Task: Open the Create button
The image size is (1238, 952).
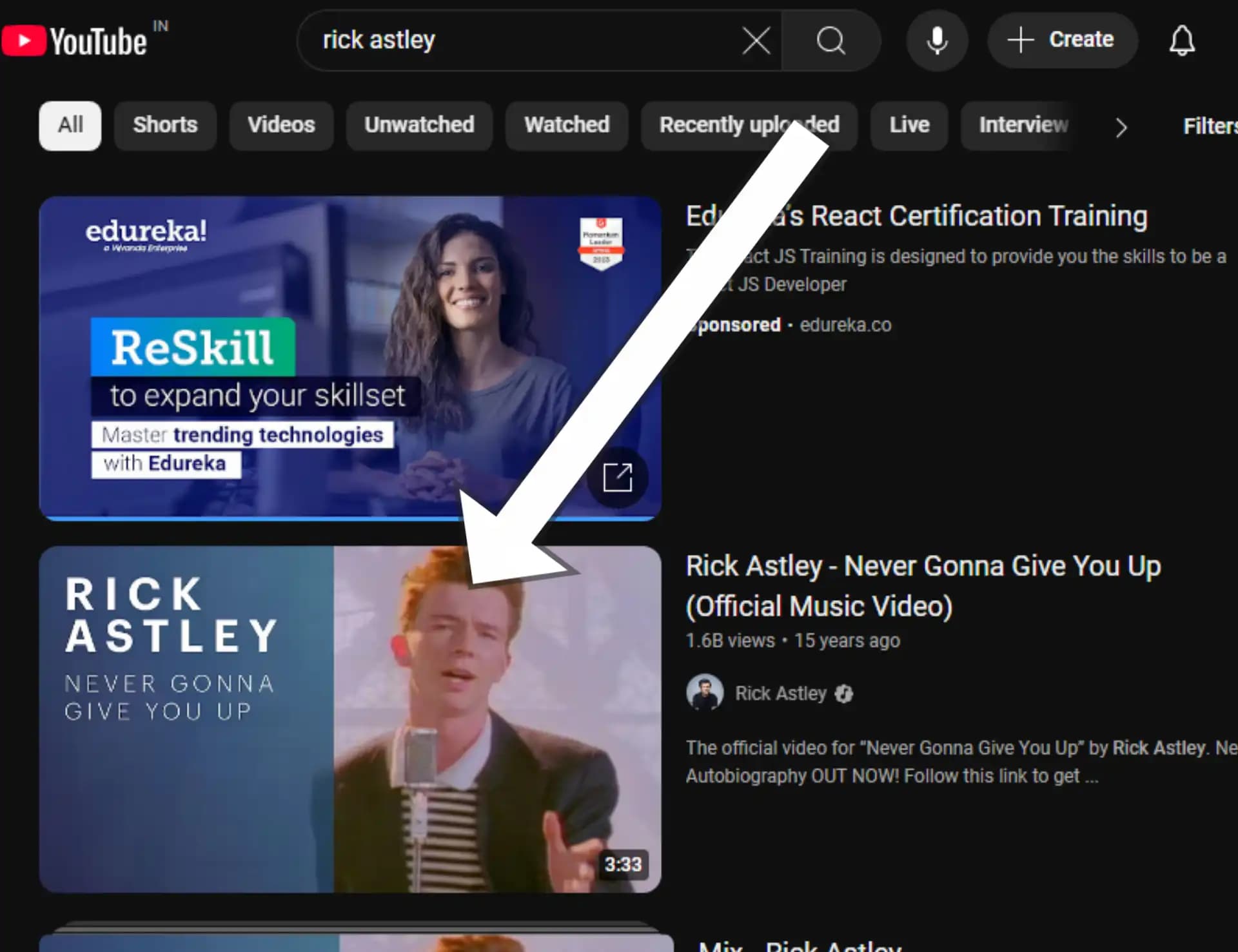Action: click(1062, 40)
